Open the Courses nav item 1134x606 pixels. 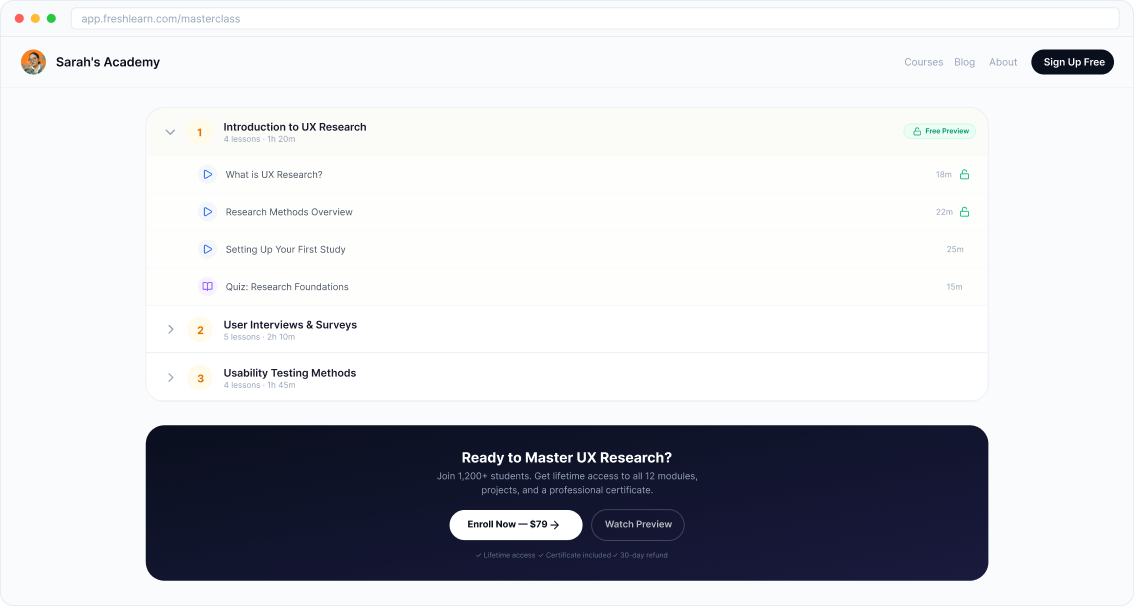point(923,62)
